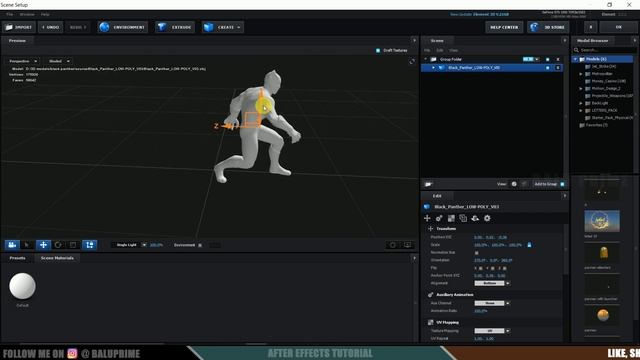The width and height of the screenshot is (640, 360).
Task: Click the Extrude button
Action: pos(175,27)
